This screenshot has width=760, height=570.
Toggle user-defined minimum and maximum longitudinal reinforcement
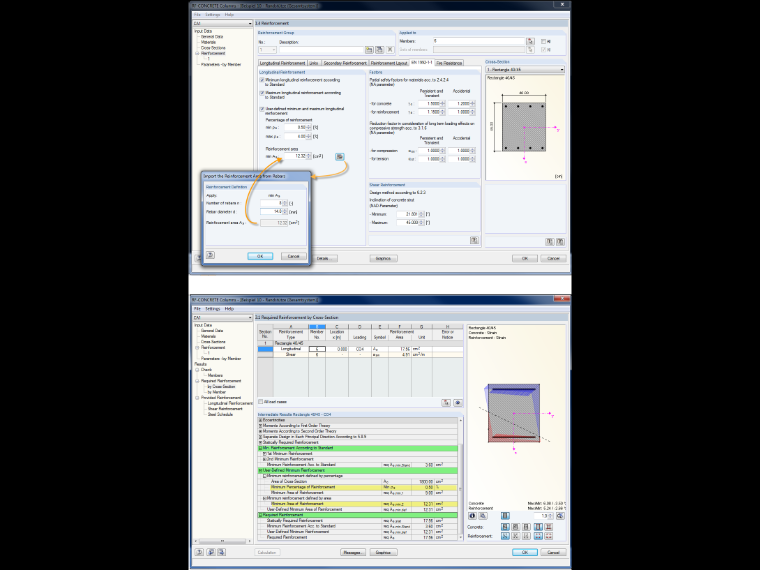(x=262, y=109)
